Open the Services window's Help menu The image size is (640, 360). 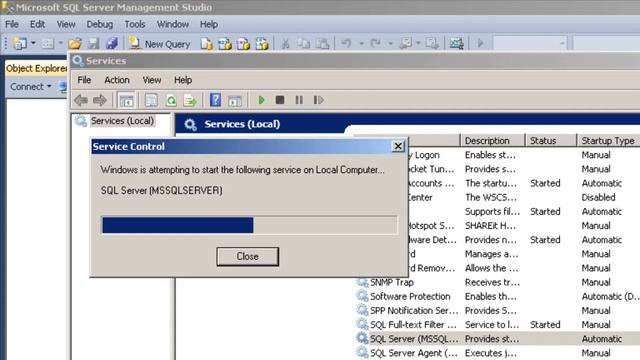[x=183, y=80]
